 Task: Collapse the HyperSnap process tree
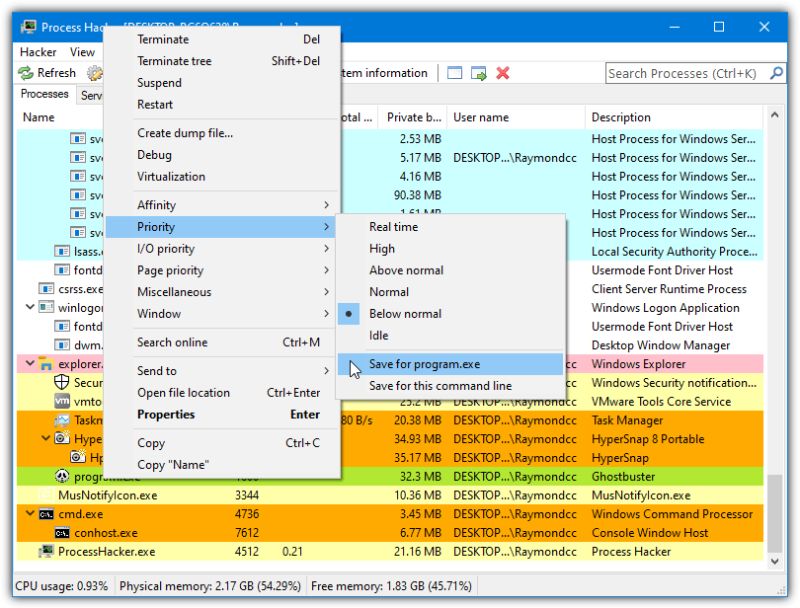(x=46, y=438)
